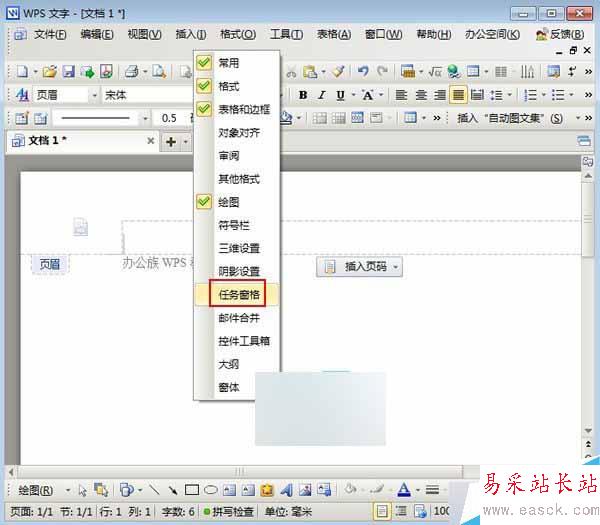Toggle Underline formatting
This screenshot has width=600, height=525.
coord(340,95)
